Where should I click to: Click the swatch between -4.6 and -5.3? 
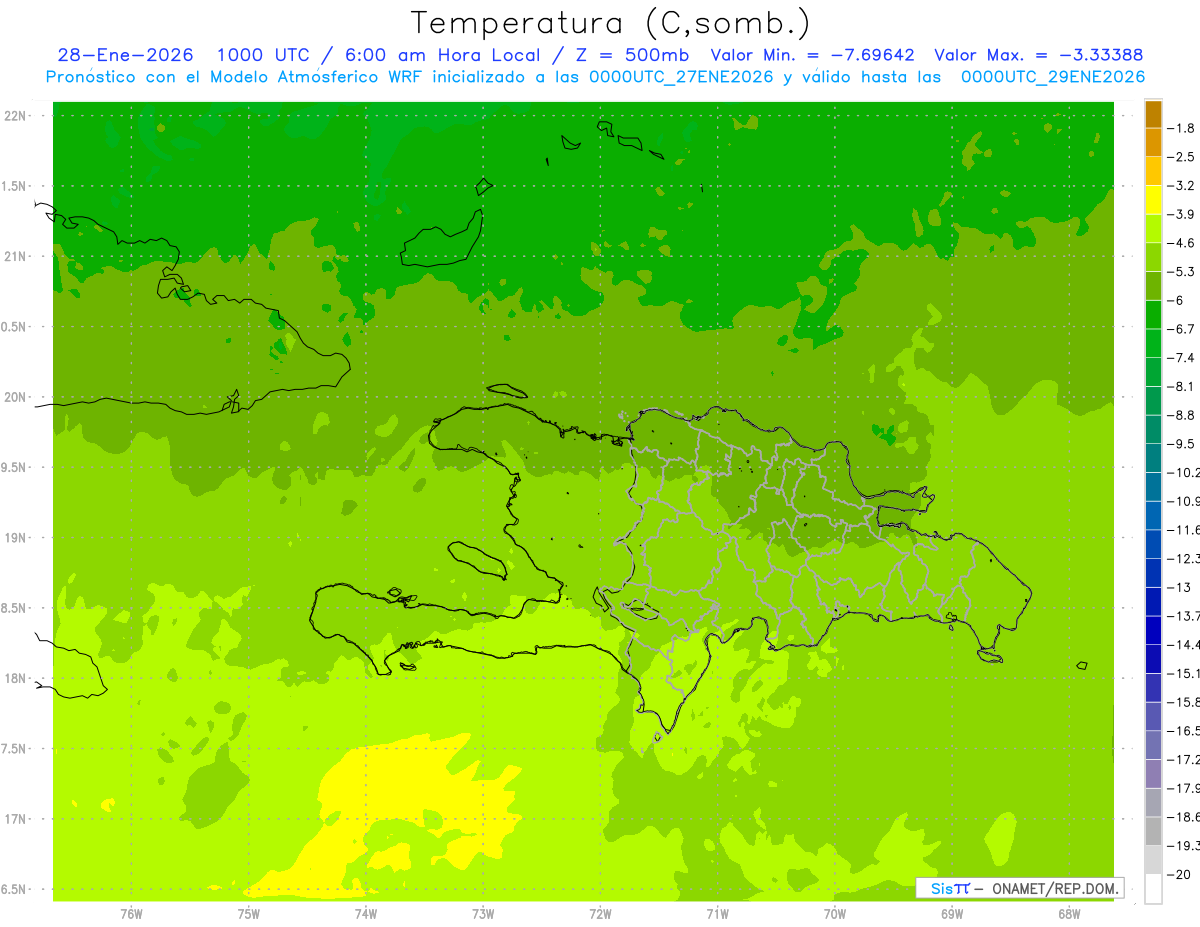coord(1153,257)
